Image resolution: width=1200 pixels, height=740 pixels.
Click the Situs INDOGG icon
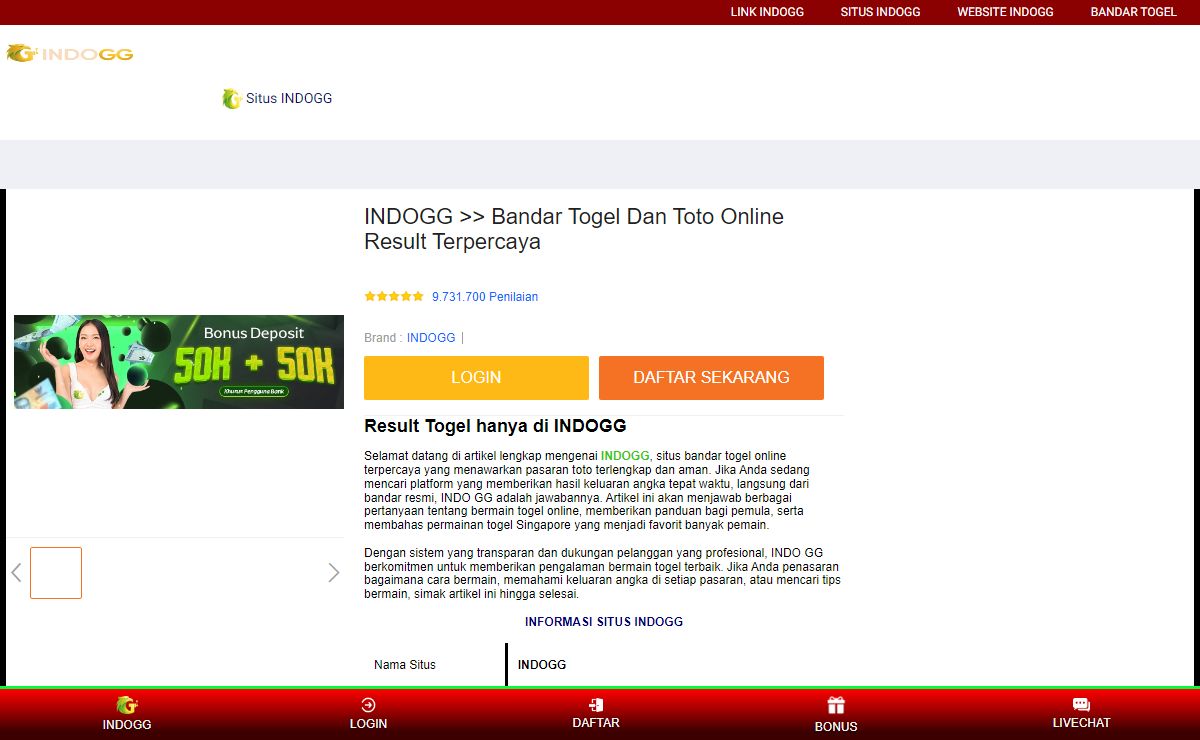[x=232, y=98]
